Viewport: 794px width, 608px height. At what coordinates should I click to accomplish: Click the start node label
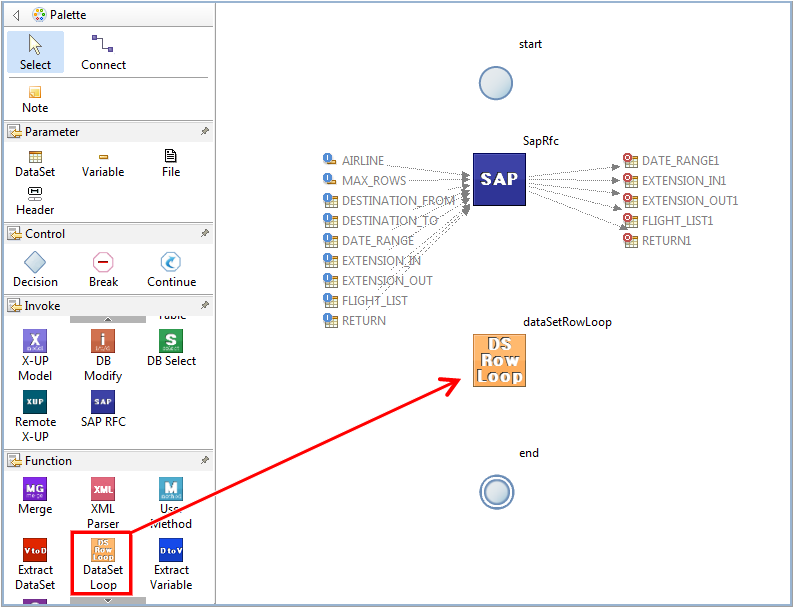point(530,45)
